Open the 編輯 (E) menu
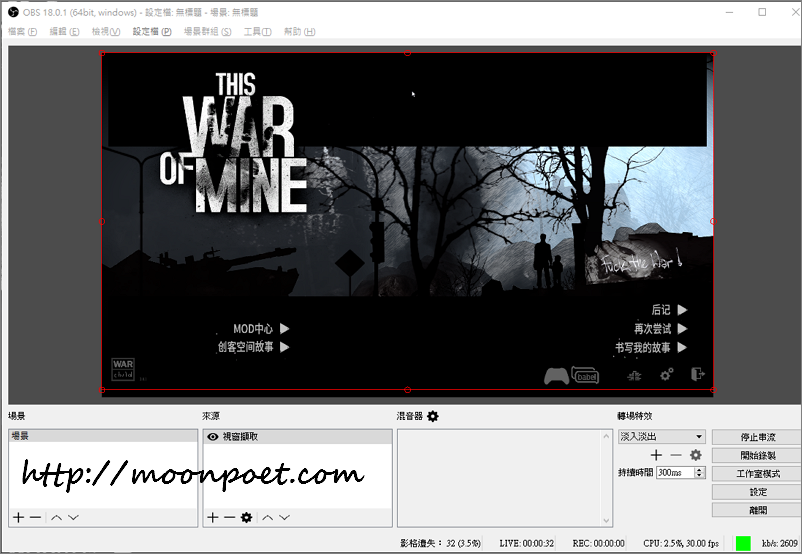802x554 pixels. click(64, 32)
